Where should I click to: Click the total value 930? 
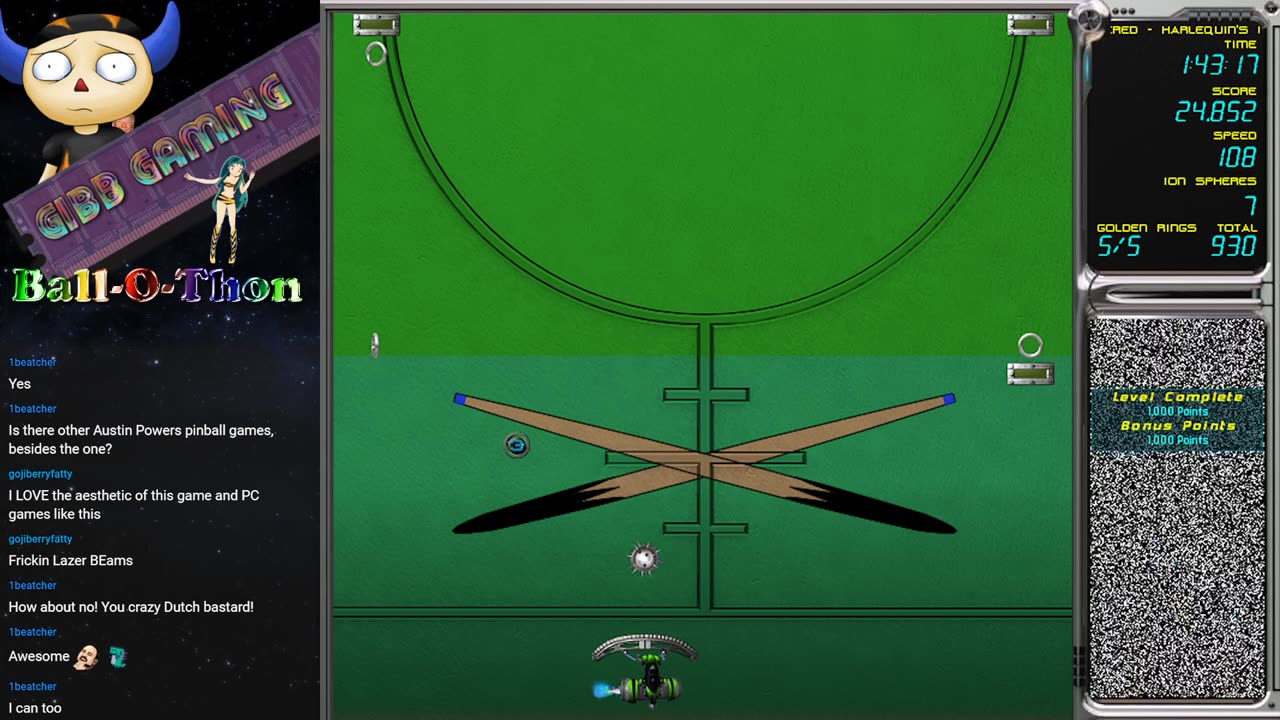[1233, 246]
